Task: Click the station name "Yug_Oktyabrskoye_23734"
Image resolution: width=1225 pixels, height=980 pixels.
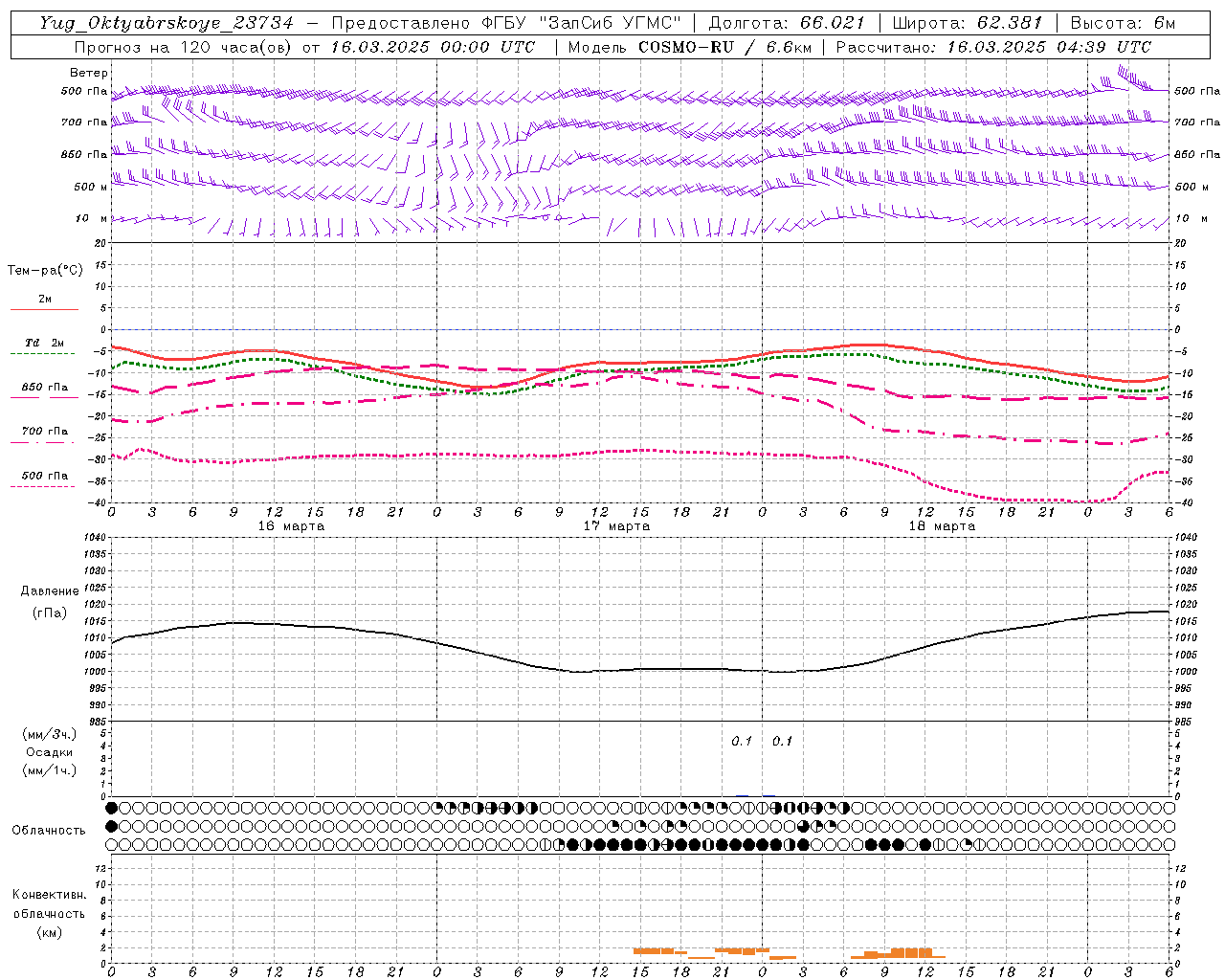Action: click(167, 23)
